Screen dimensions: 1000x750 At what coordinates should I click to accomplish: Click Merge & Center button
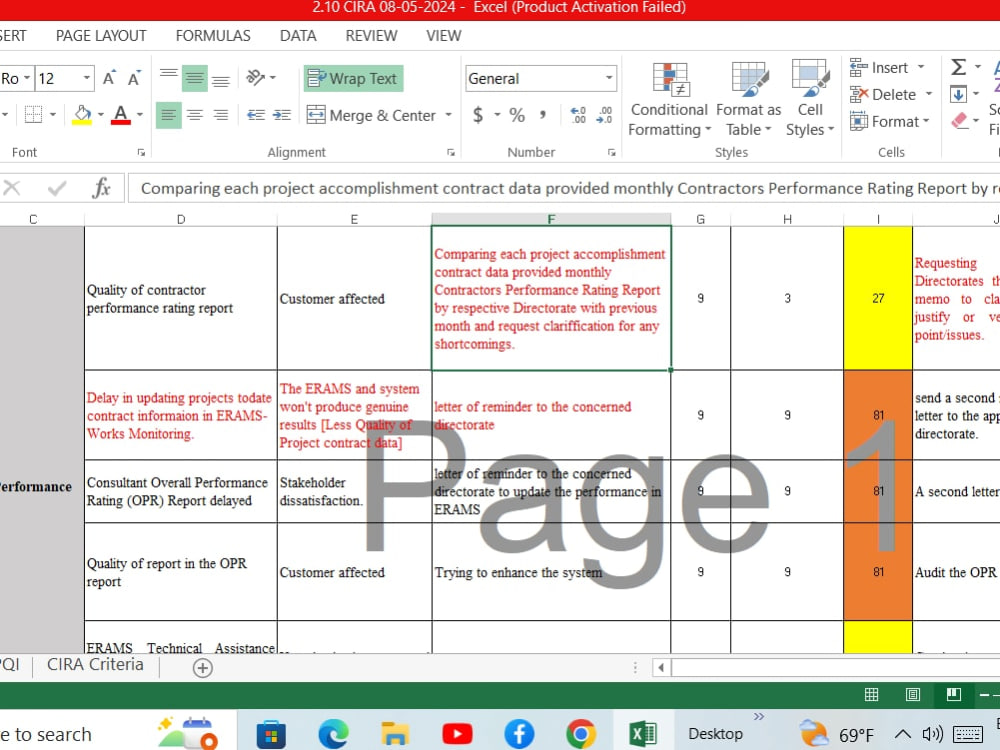coord(372,115)
